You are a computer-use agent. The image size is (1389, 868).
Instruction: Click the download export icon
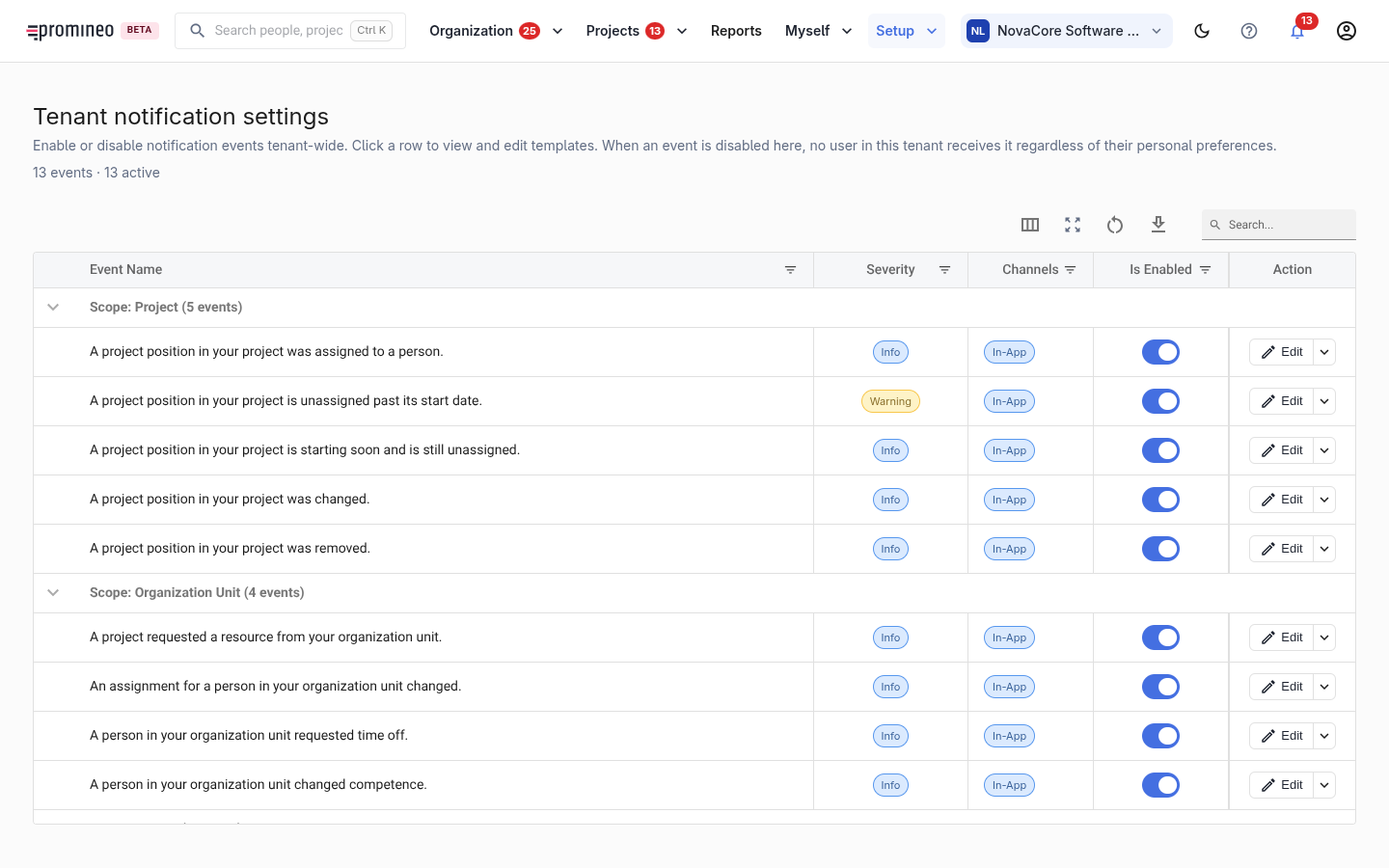1158,225
